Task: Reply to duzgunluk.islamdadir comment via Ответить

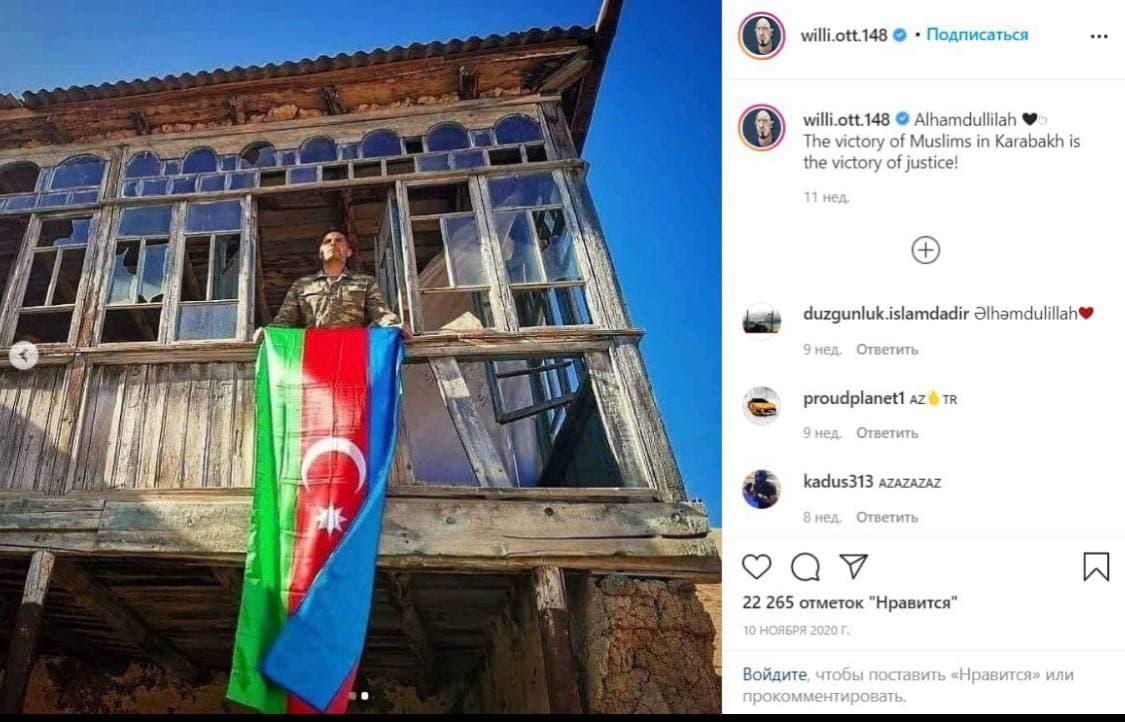Action: click(887, 350)
